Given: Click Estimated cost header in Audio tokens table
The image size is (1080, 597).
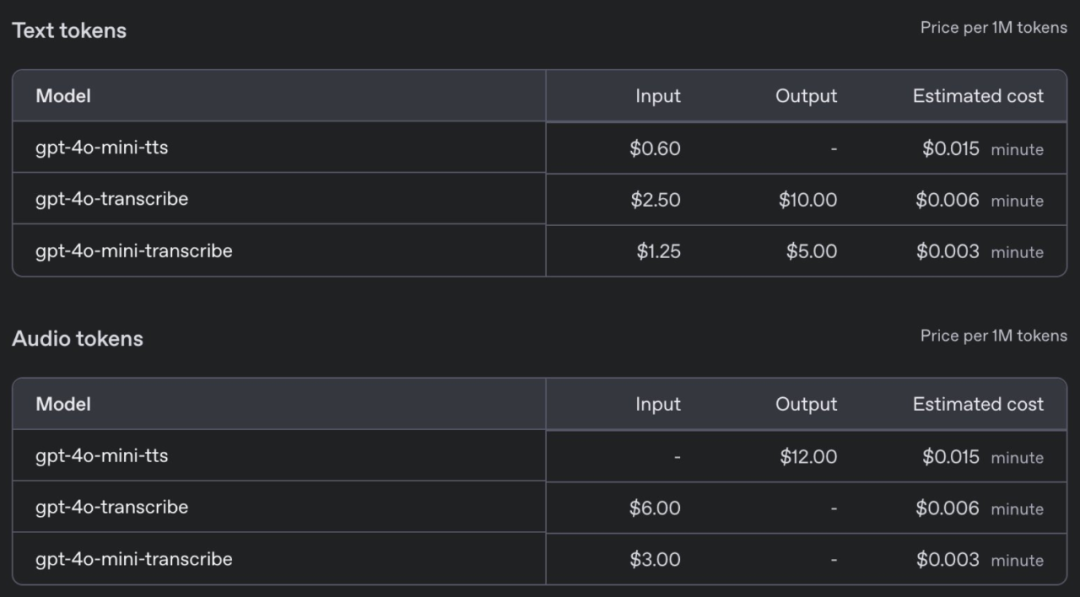Looking at the screenshot, I should click(x=978, y=404).
